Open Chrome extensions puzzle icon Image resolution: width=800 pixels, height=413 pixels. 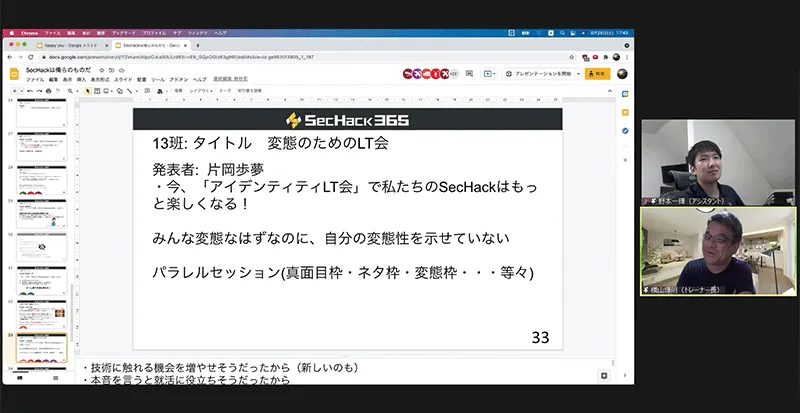(x=606, y=57)
